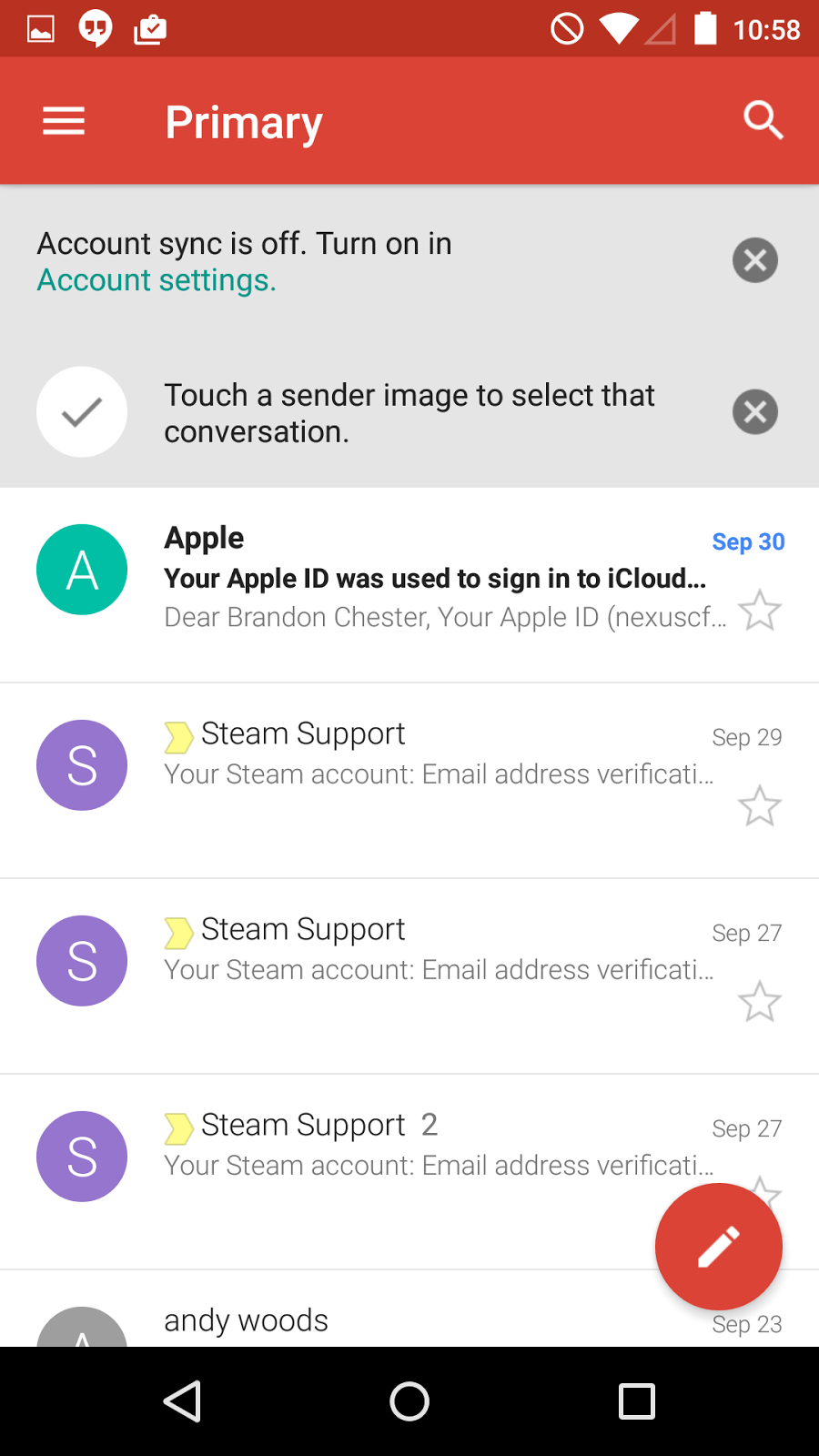Tap Android back navigation button
819x1456 pixels.
tap(182, 1401)
